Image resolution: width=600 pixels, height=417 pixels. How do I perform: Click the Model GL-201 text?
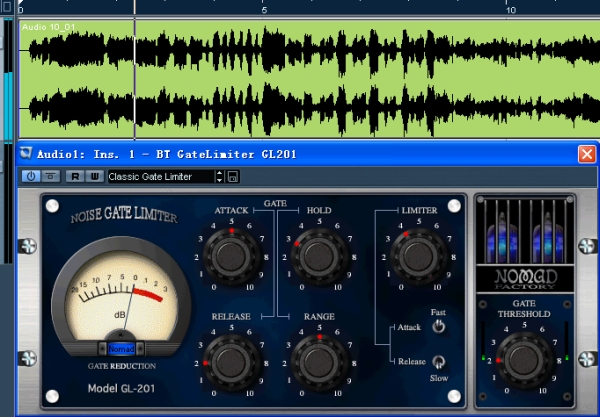(121, 388)
